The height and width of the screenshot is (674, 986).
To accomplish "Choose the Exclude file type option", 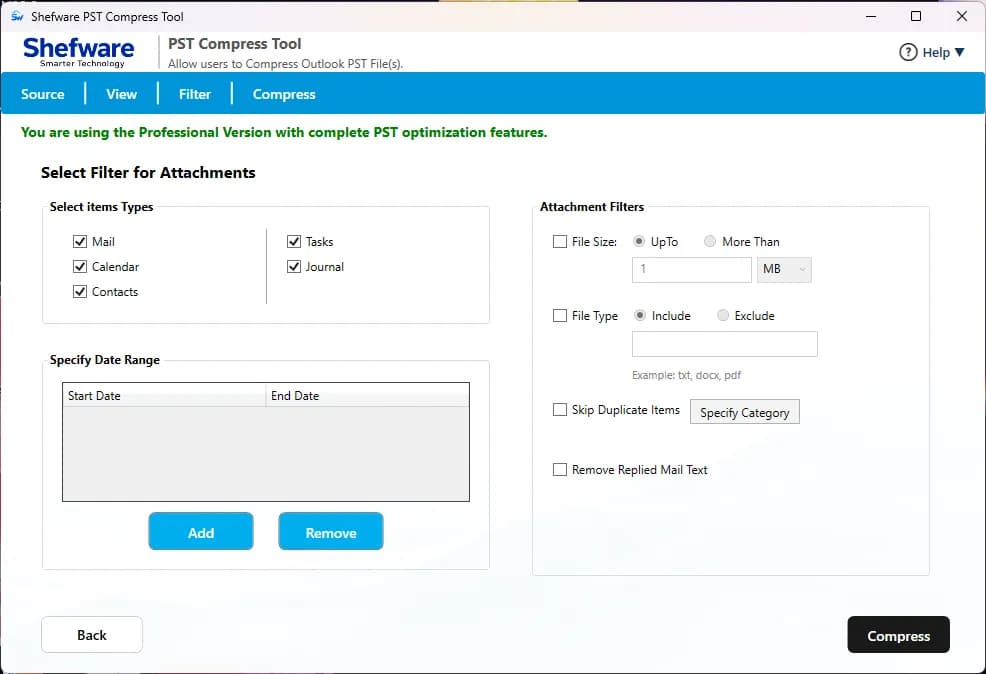I will tap(723, 316).
